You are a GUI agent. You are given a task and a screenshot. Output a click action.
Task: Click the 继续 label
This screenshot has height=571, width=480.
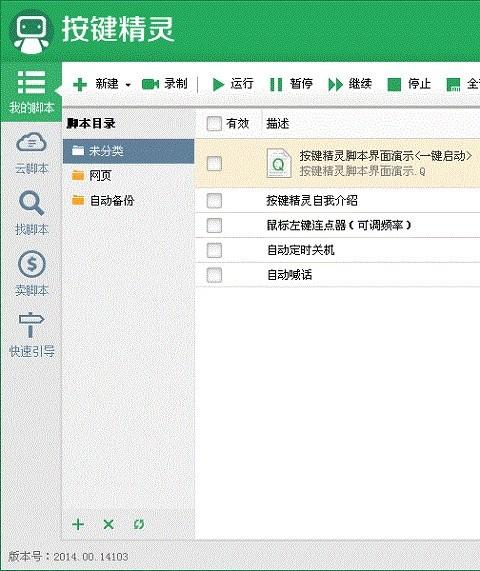tap(360, 84)
